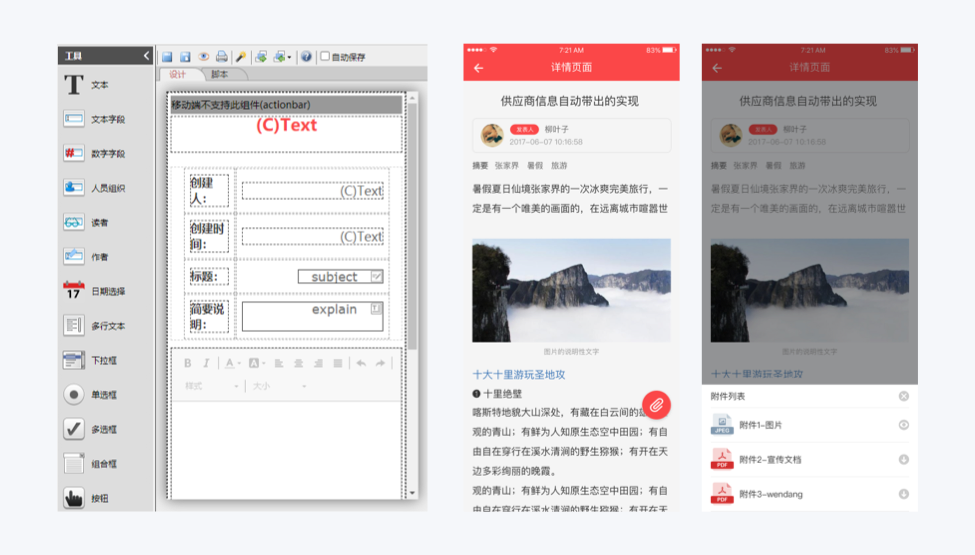This screenshot has width=975, height=555.
Task: Enable the 自动保存 checkbox
Action: [325, 57]
